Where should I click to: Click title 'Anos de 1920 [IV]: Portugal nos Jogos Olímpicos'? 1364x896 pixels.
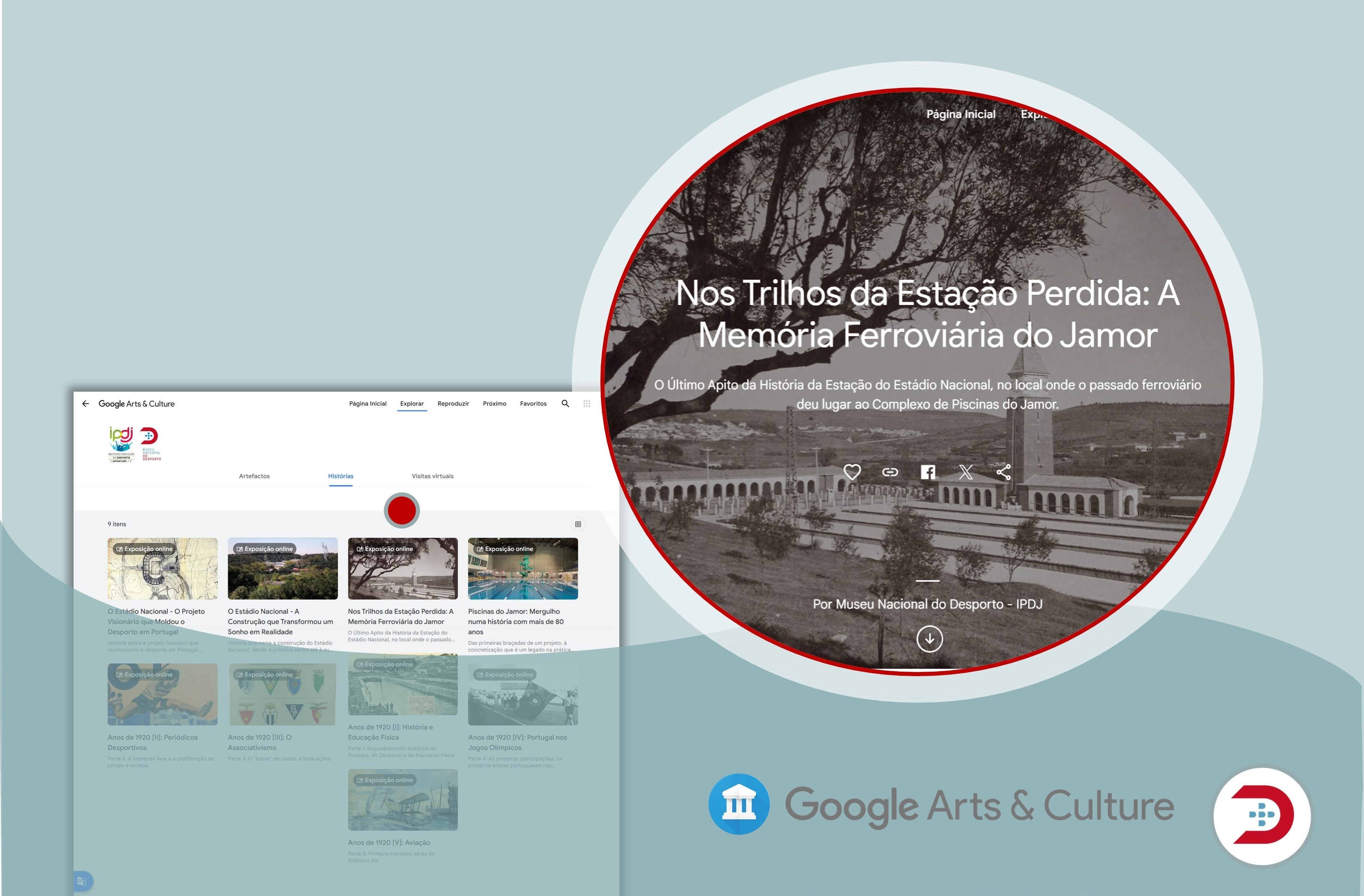[517, 742]
